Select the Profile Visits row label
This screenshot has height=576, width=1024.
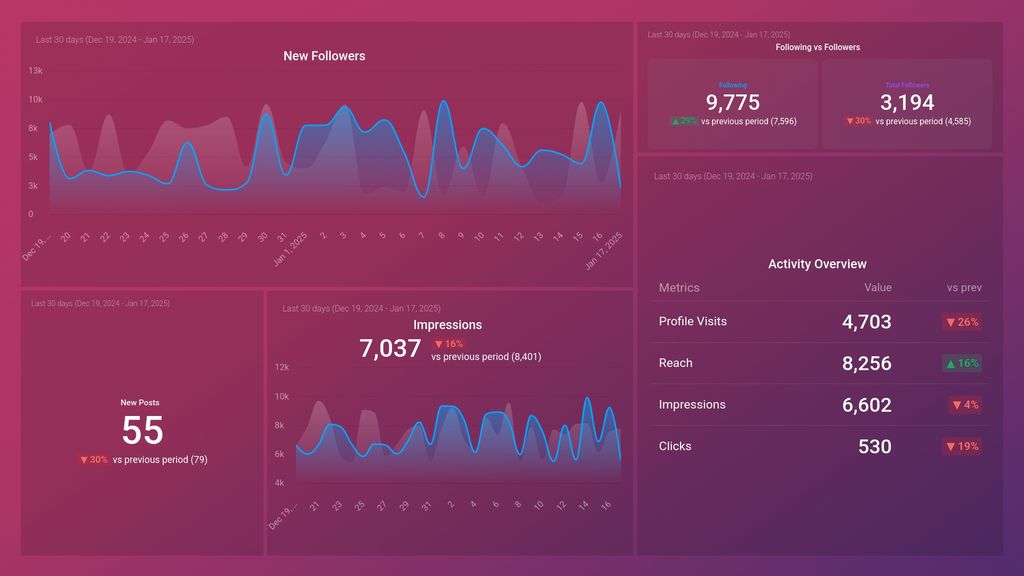693,321
